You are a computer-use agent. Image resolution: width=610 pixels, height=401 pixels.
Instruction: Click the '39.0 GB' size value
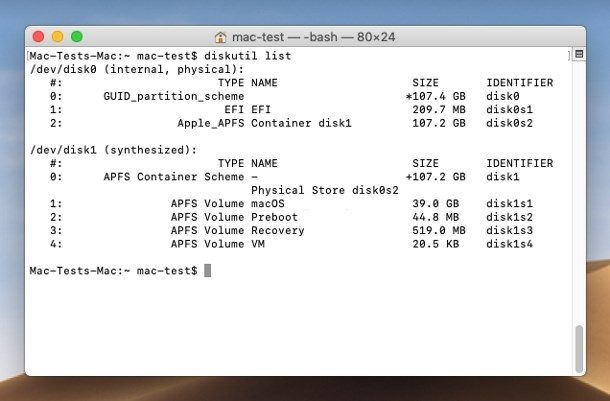(x=436, y=204)
